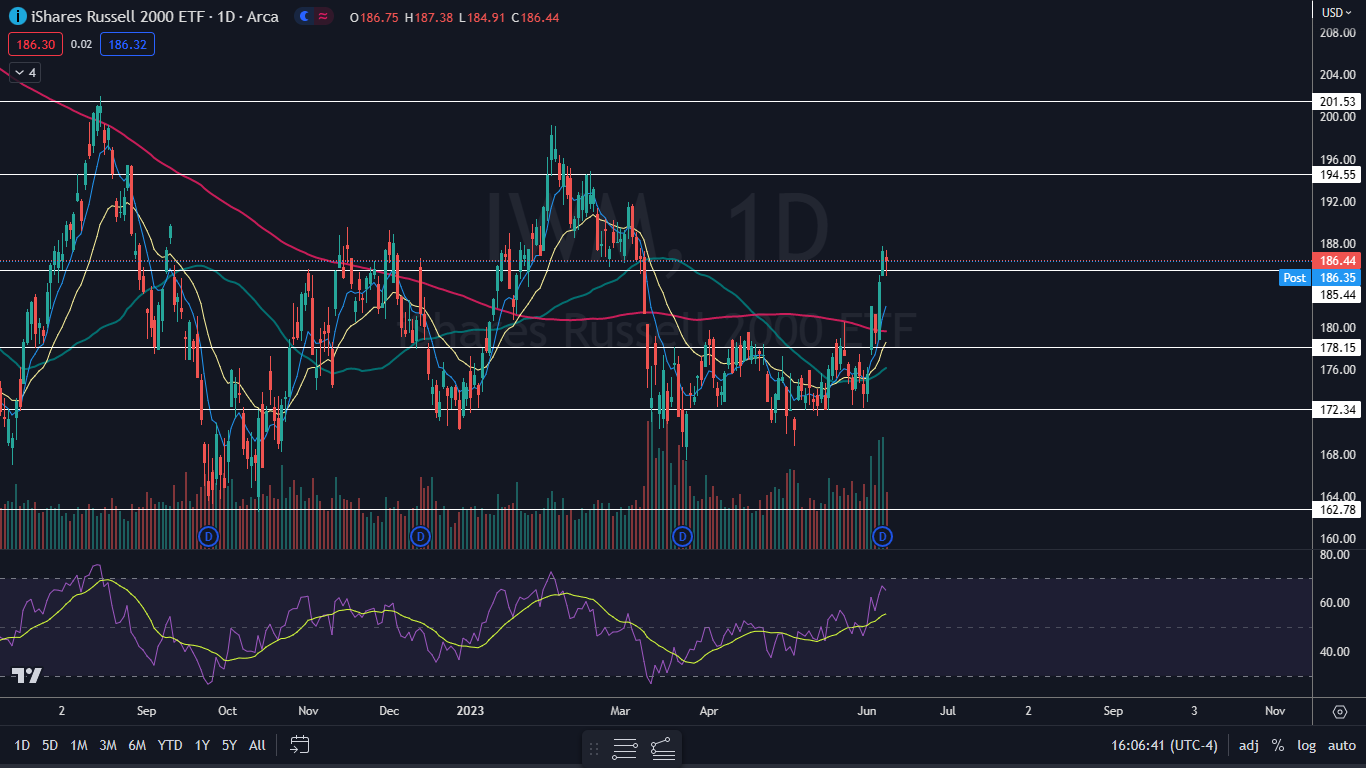The height and width of the screenshot is (768, 1366).
Task: Set time range to 3M
Action: [x=108, y=745]
